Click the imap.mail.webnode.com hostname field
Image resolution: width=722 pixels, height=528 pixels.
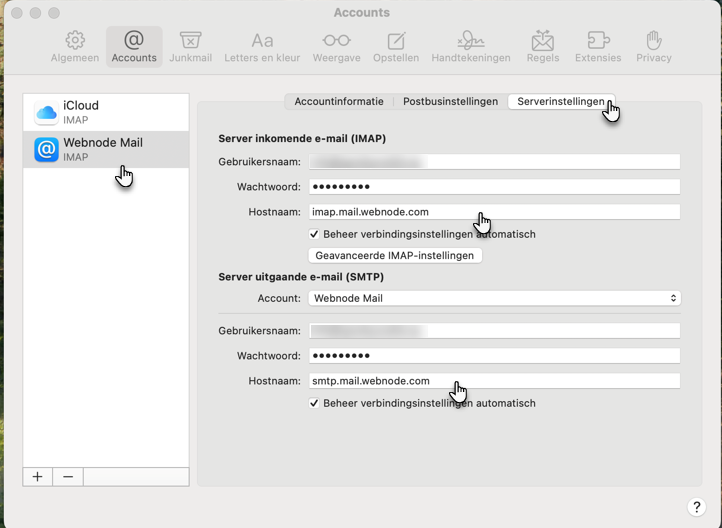495,212
